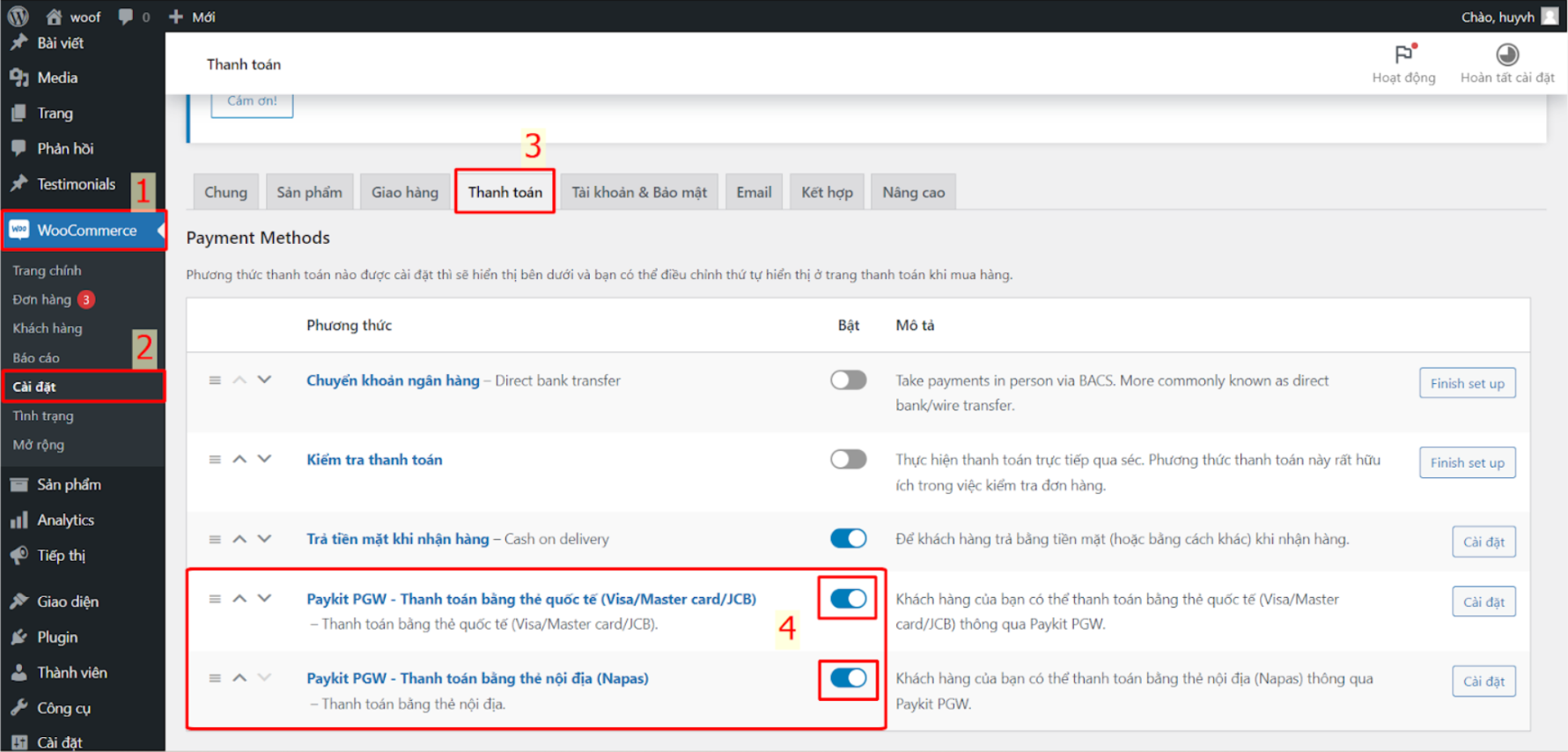
Task: Disable Paykit Napas nội địa toggle
Action: click(x=848, y=678)
